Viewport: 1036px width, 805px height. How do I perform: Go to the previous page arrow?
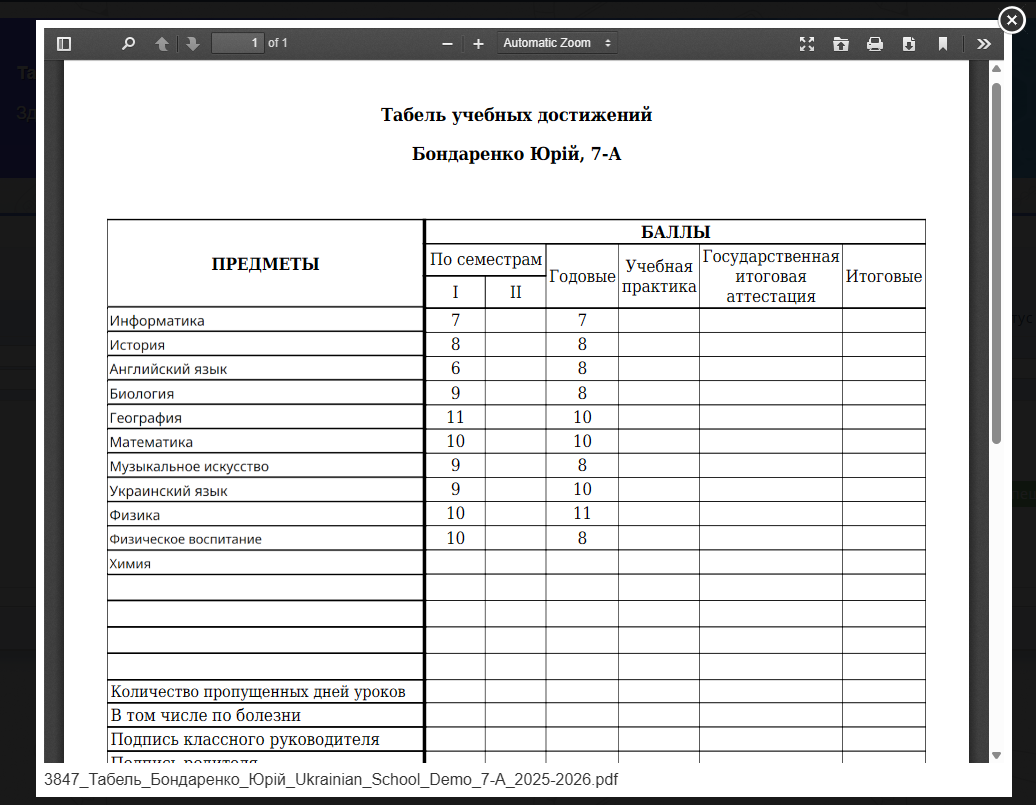coord(162,44)
